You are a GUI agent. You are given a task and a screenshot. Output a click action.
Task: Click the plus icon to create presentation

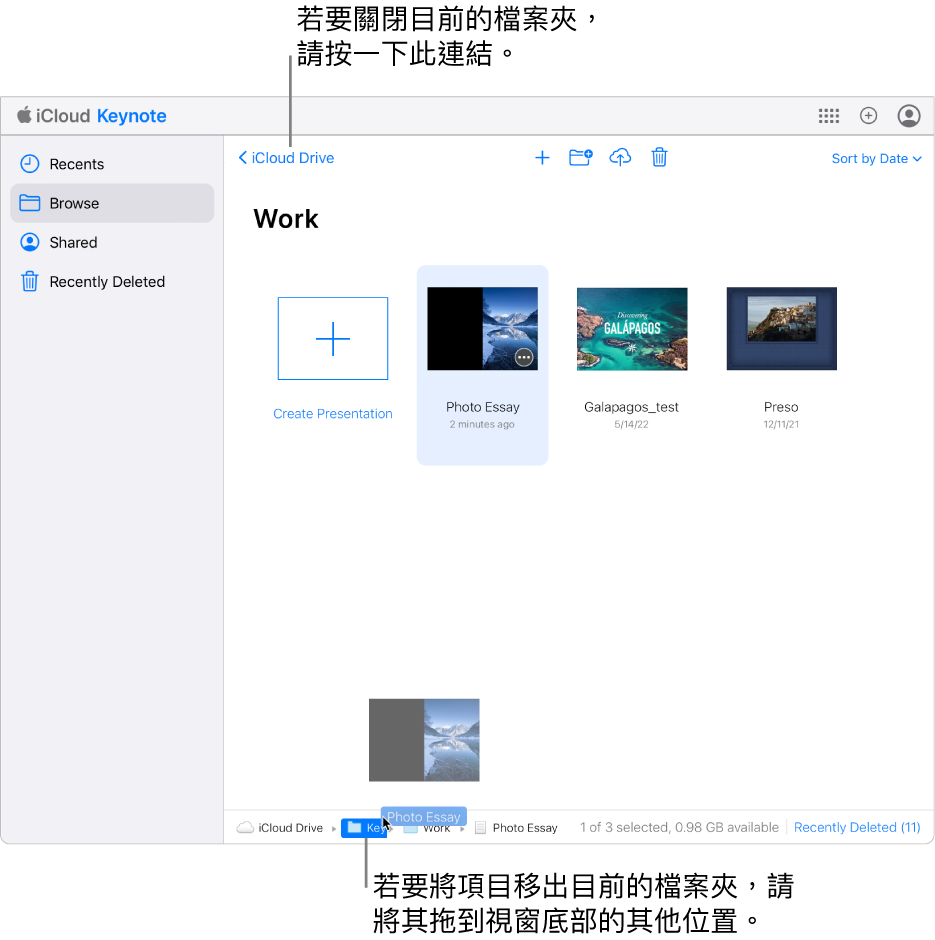(x=542, y=158)
